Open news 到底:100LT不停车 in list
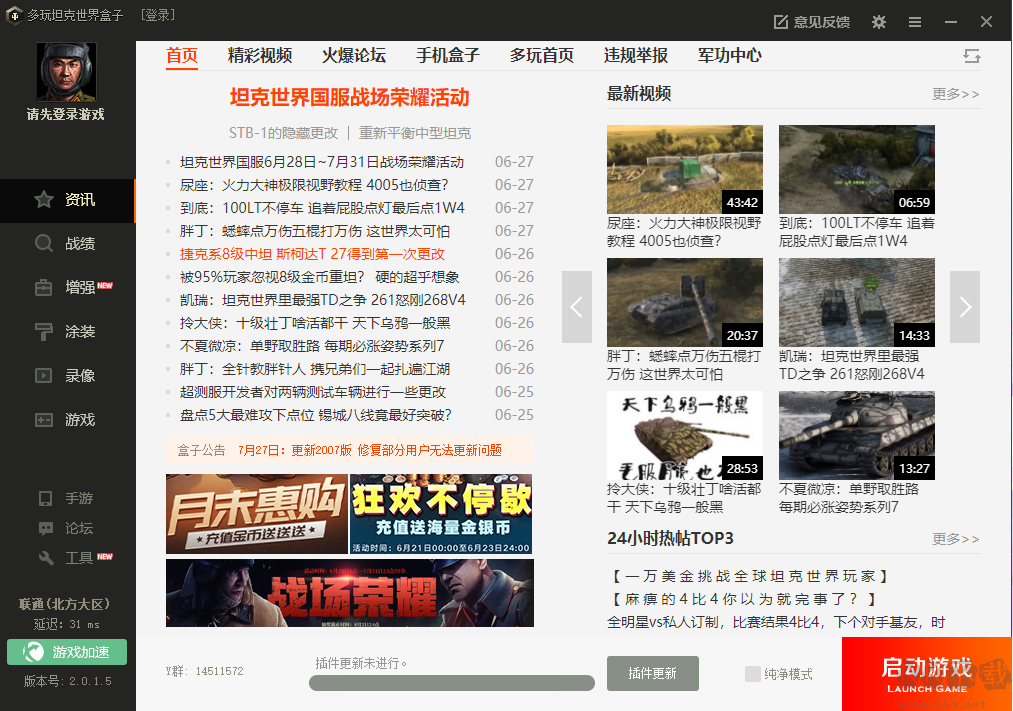The image size is (1013, 711). coord(322,208)
